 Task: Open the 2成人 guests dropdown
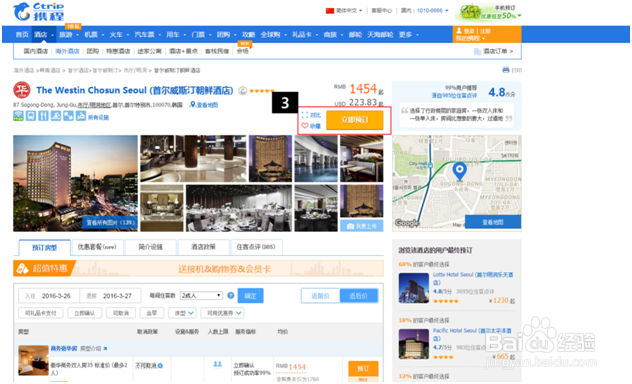[201, 295]
